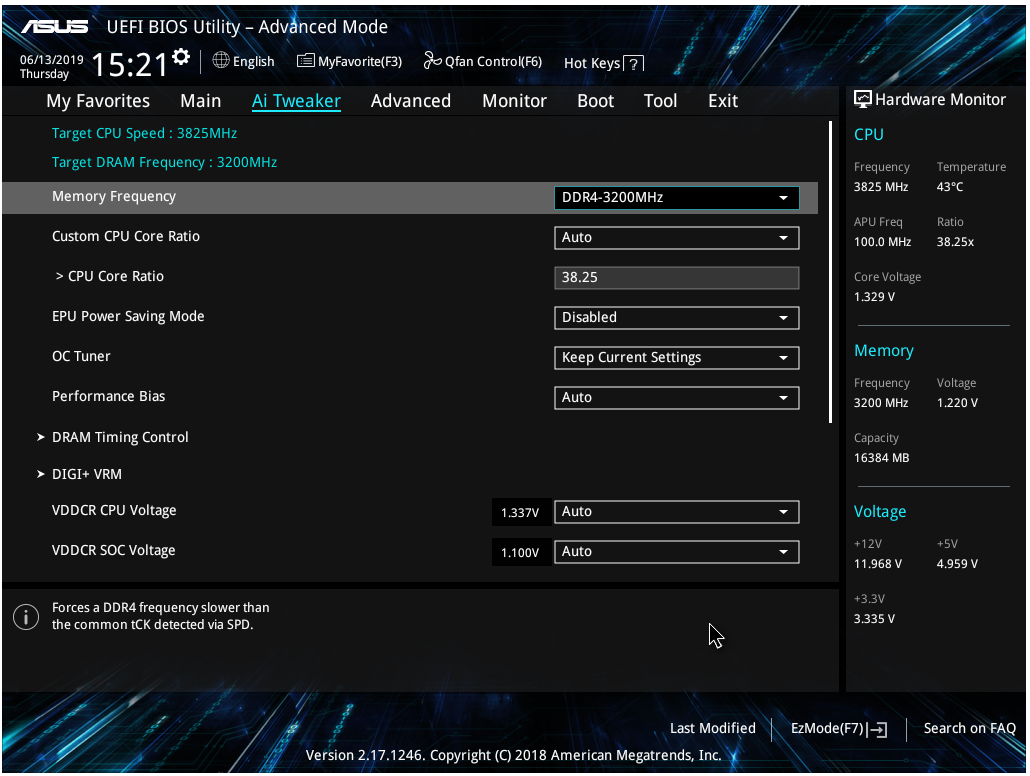
Task: Click Target CPU Speed : 3825MHz text
Action: 145,133
